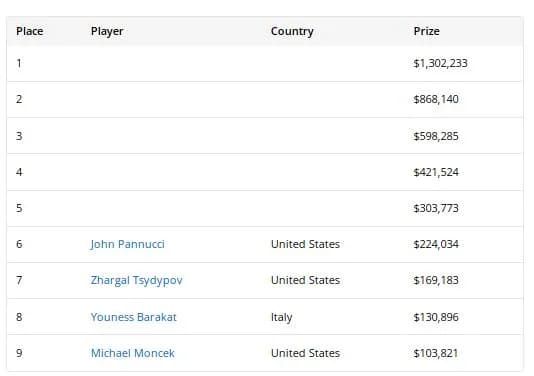Select the $421,524 prize amount
Viewport: 534px width, 376px height.
[x=436, y=172]
